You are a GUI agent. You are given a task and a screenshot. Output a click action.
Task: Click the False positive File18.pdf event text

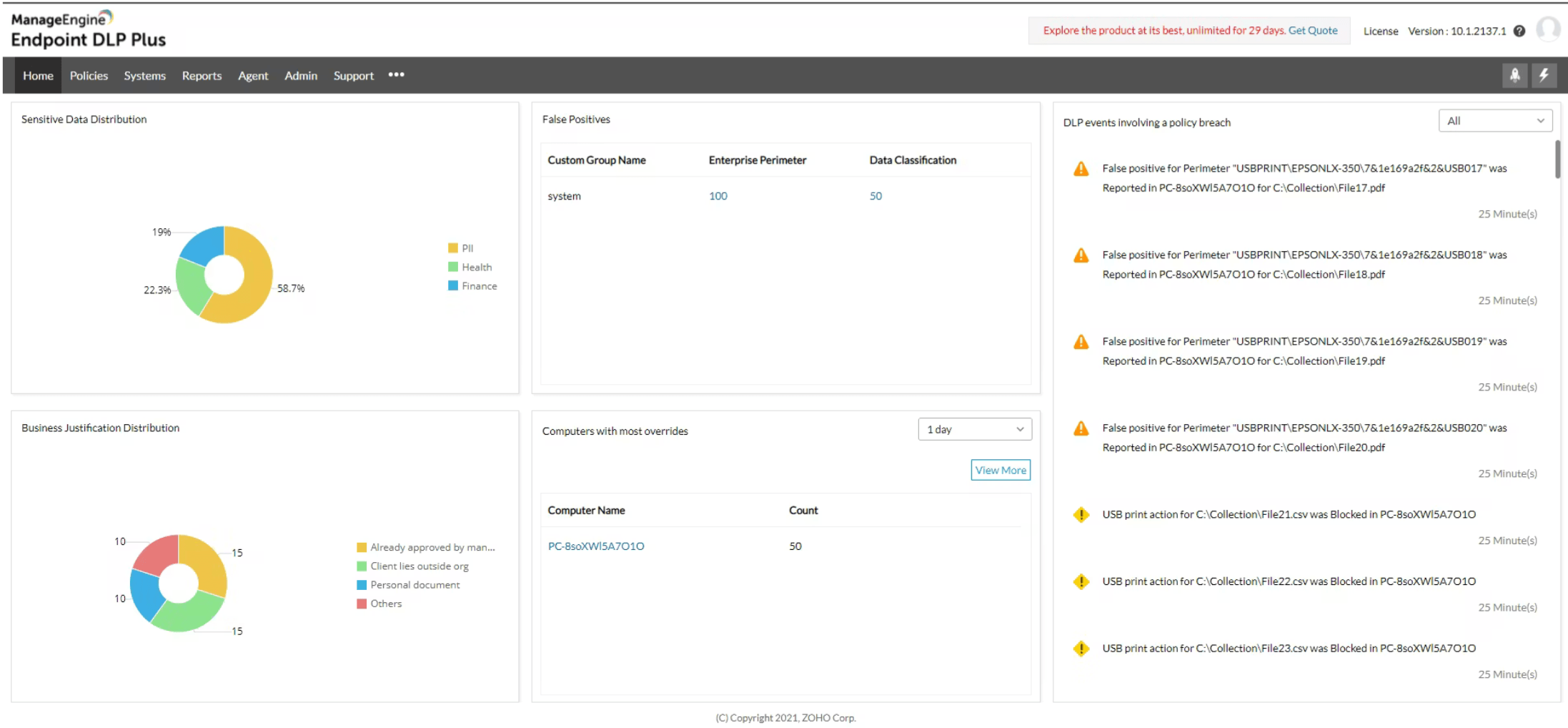coord(1304,265)
